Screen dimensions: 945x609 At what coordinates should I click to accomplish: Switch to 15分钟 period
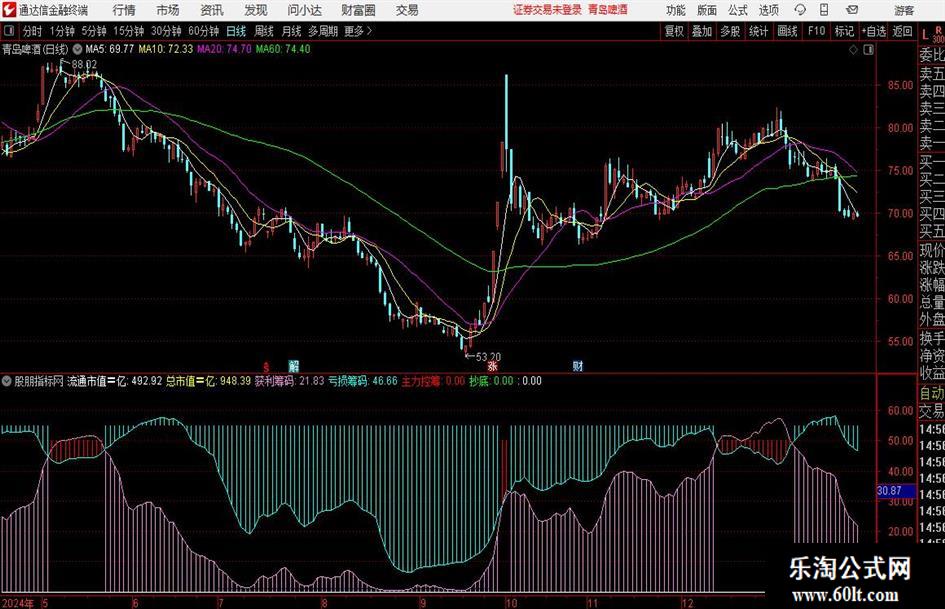[128, 31]
